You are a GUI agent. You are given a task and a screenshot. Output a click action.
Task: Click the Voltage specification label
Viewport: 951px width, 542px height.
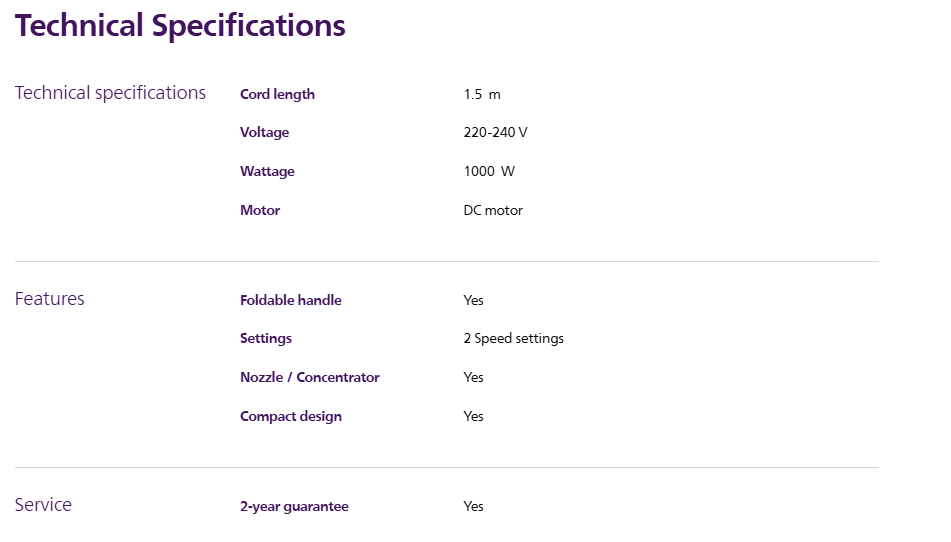point(264,132)
